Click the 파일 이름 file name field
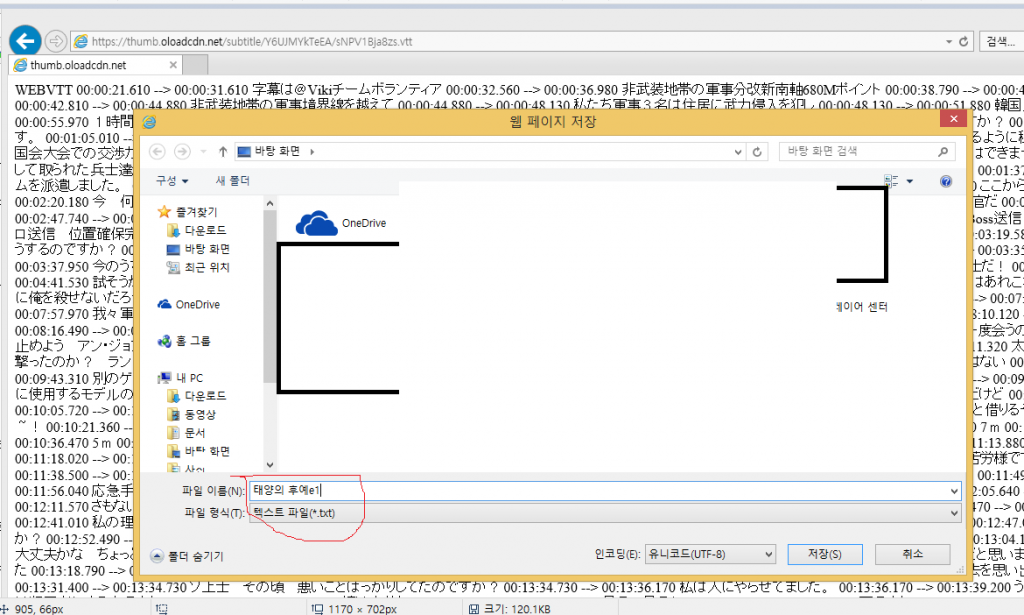Viewport: 1024px width, 615px height. (x=600, y=491)
